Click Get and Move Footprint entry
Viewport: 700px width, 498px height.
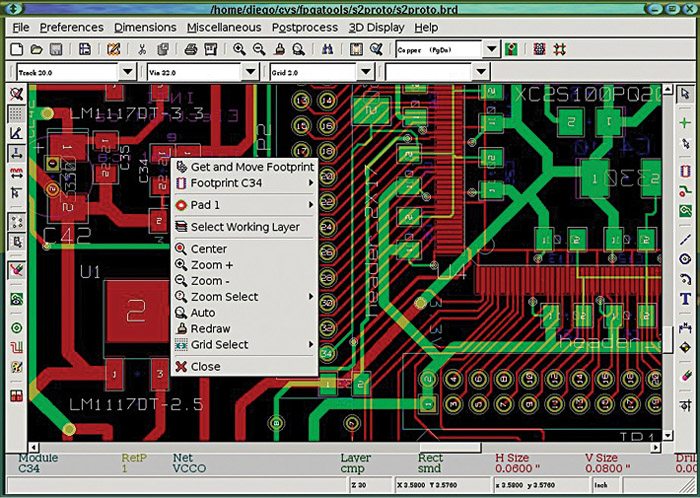[252, 167]
